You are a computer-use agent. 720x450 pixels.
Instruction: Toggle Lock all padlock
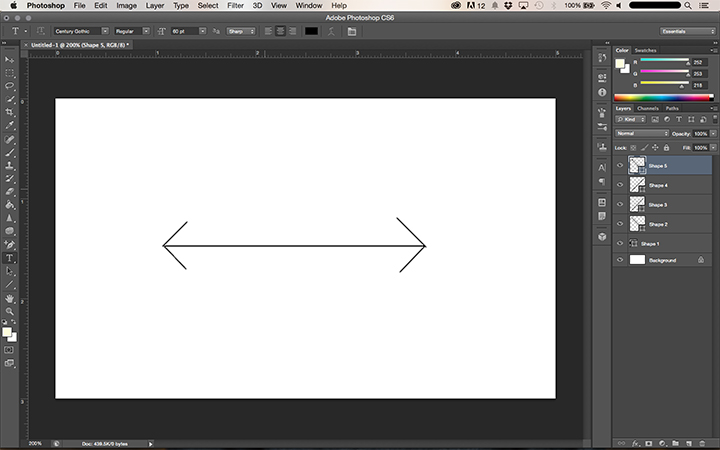point(666,148)
